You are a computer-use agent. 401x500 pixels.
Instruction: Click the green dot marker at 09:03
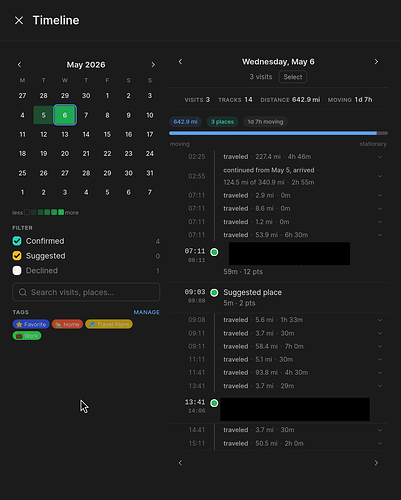point(214,293)
